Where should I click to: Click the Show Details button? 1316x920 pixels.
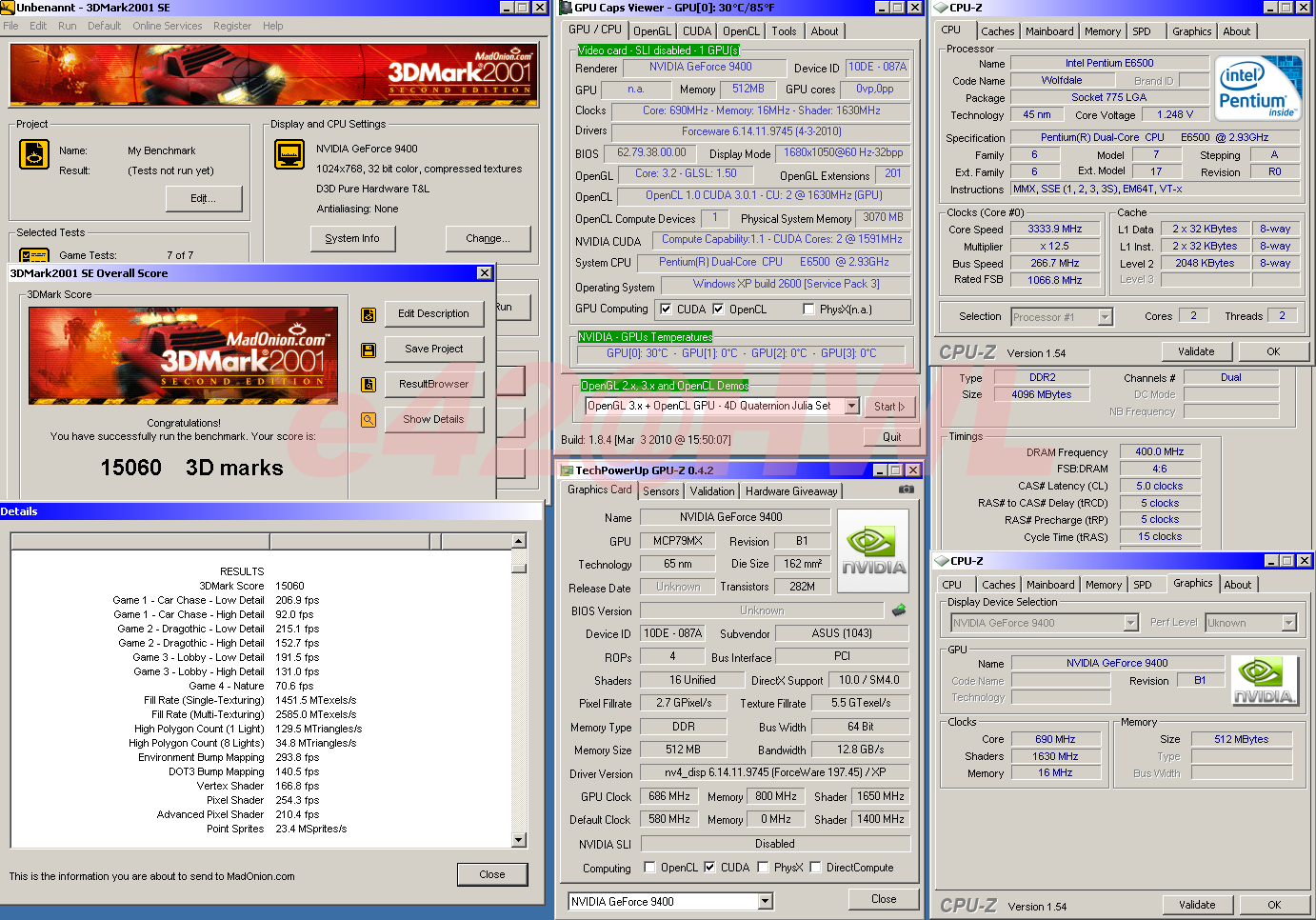(434, 420)
